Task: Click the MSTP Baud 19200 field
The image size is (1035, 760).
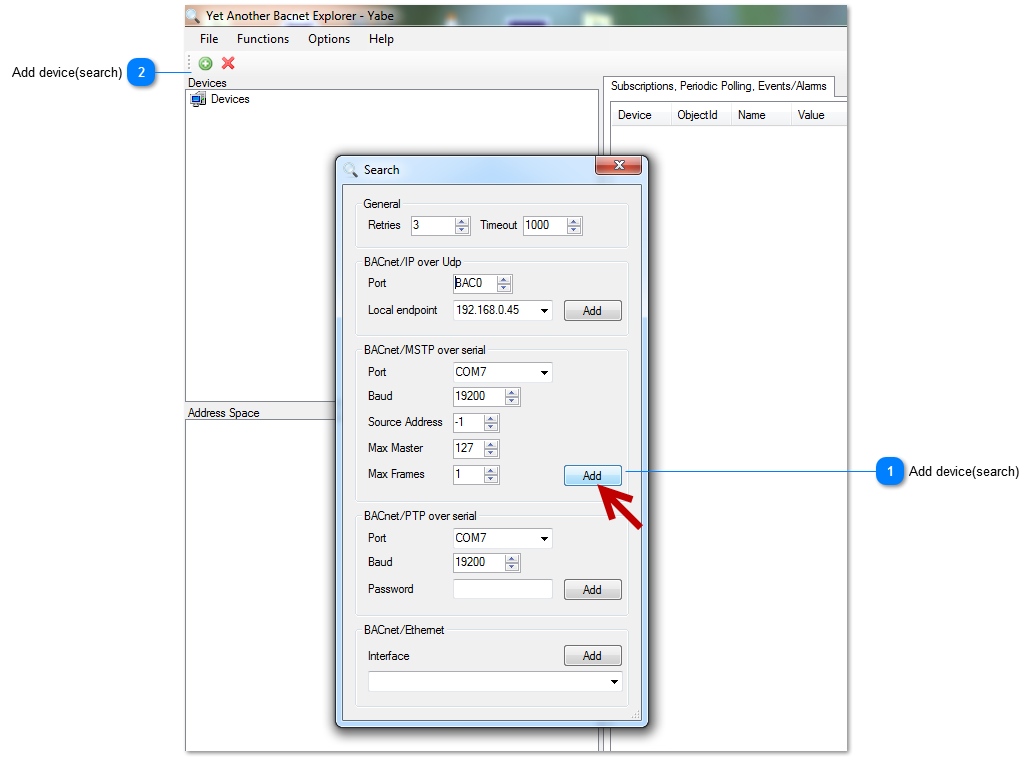Action: pos(479,397)
